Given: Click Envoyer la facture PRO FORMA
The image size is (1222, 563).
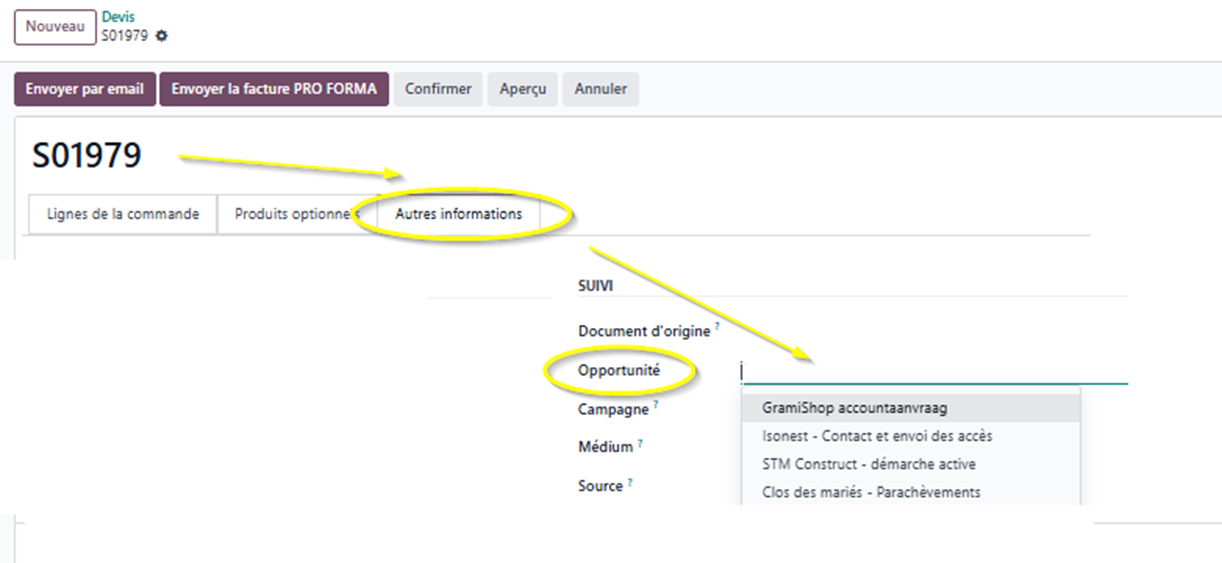Looking at the screenshot, I should point(273,89).
